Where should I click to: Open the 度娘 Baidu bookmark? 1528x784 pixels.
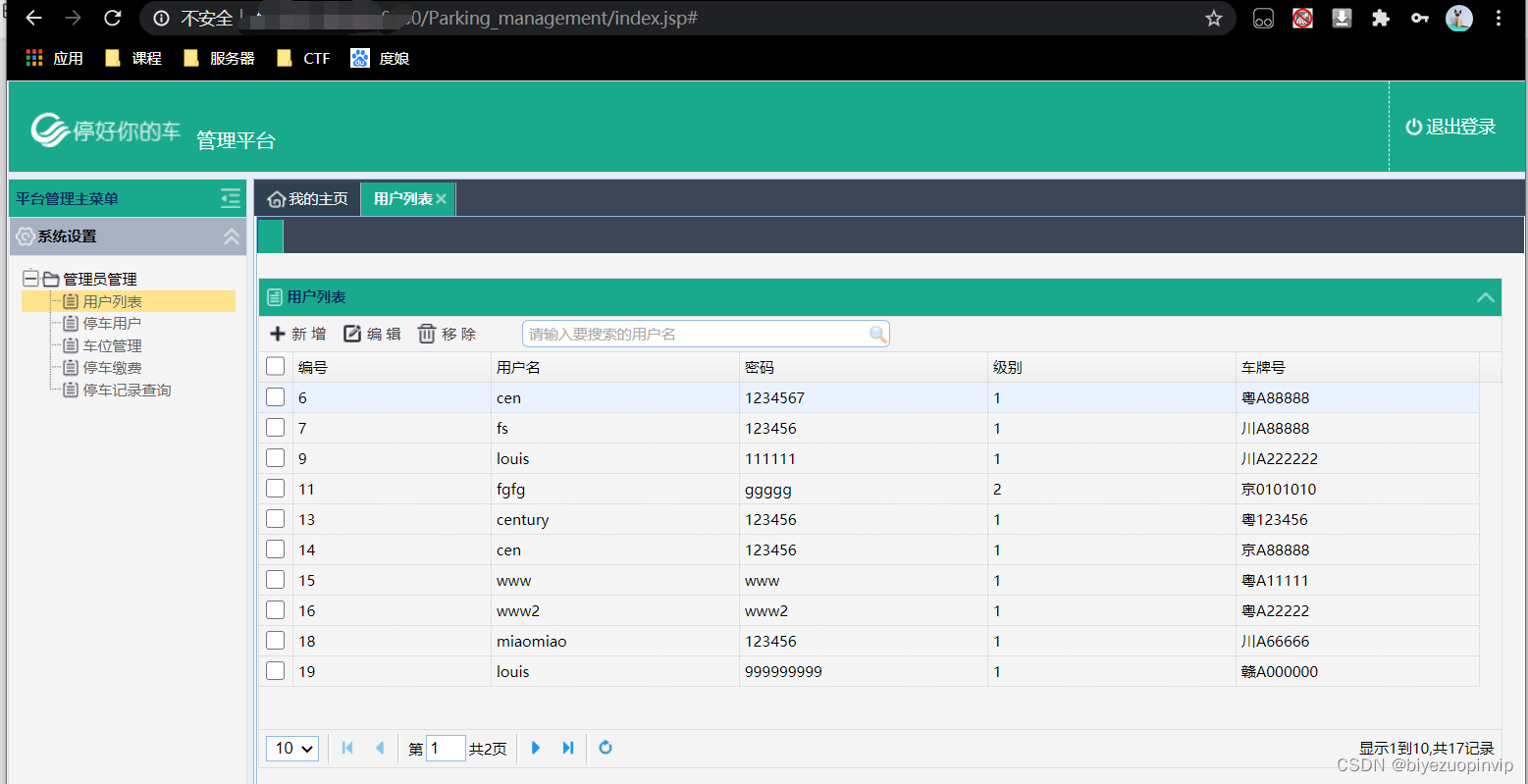(x=380, y=58)
